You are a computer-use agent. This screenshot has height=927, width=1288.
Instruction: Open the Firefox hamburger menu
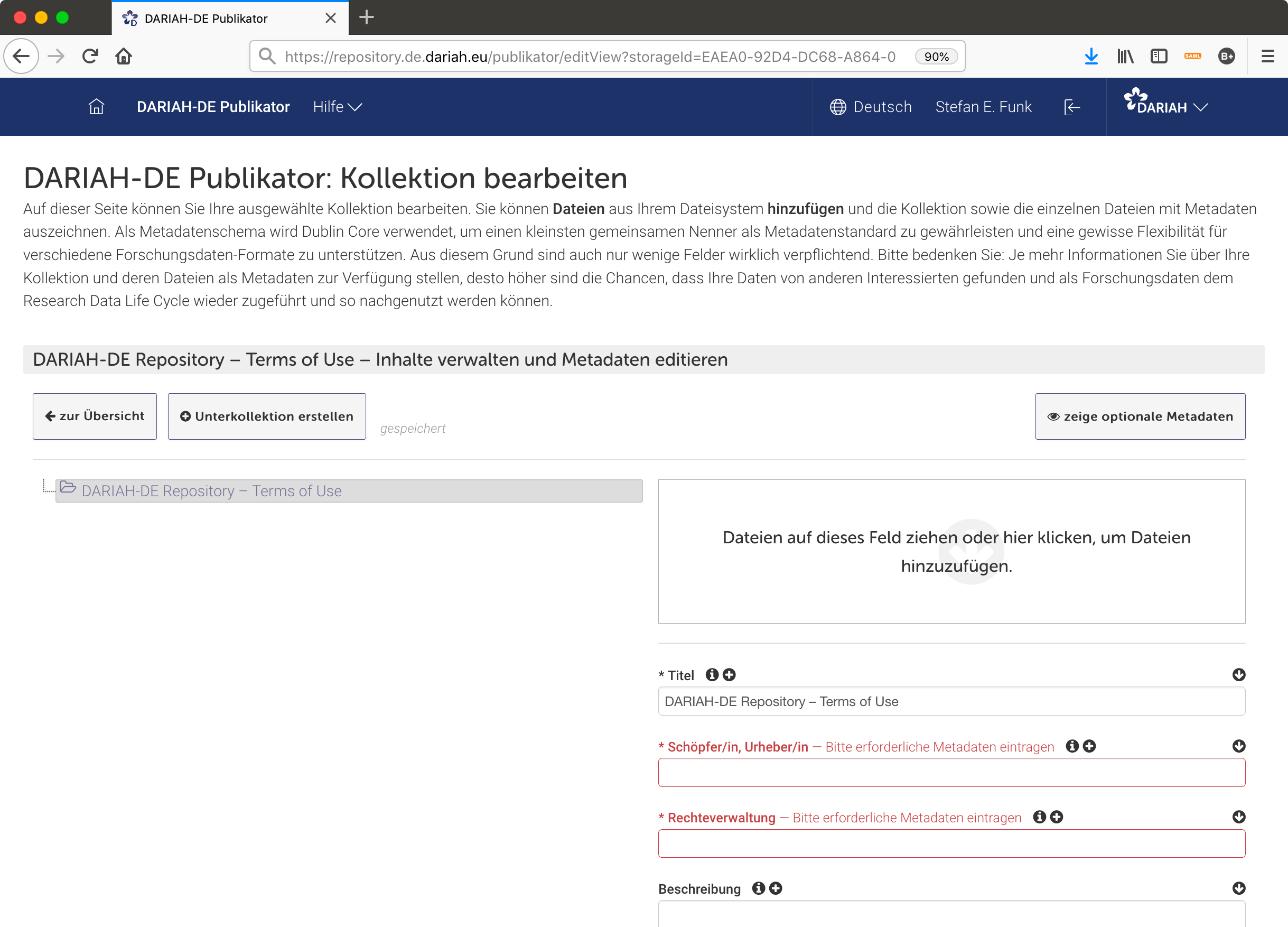[1268, 56]
